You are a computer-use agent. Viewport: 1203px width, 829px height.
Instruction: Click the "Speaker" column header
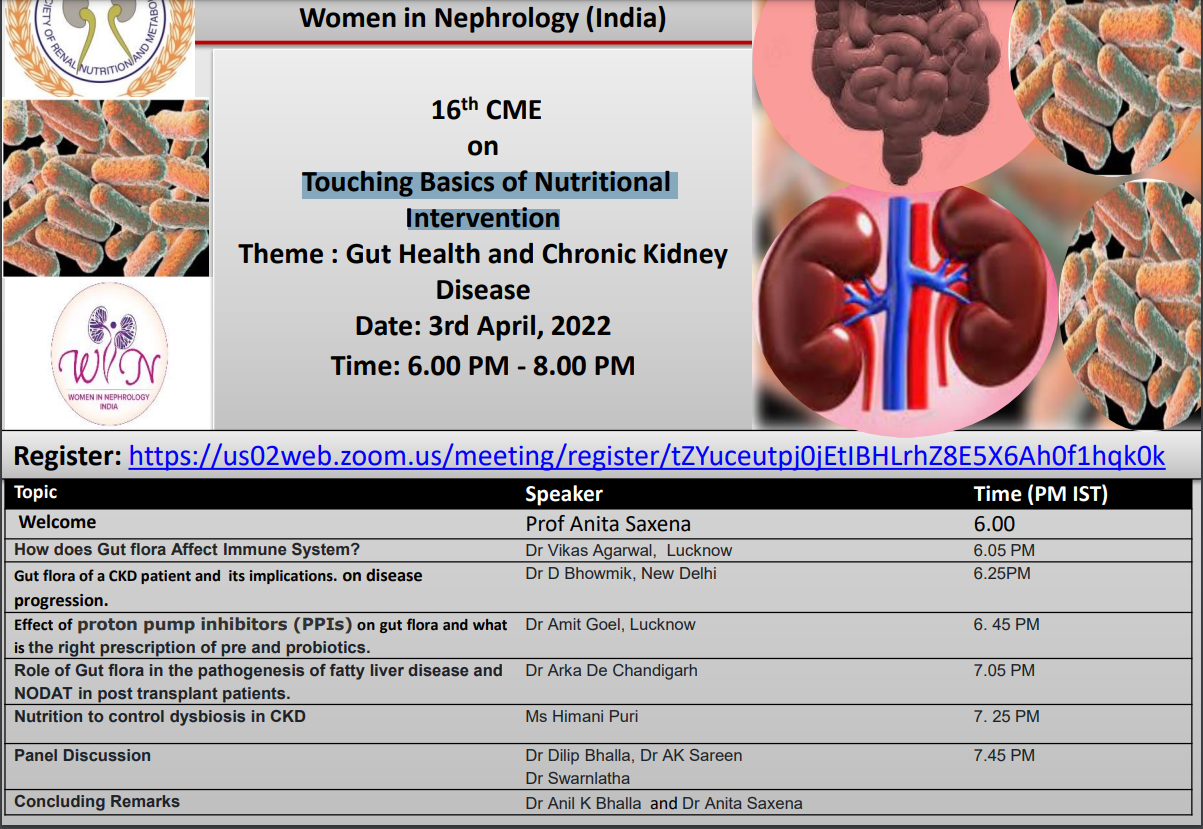click(564, 494)
